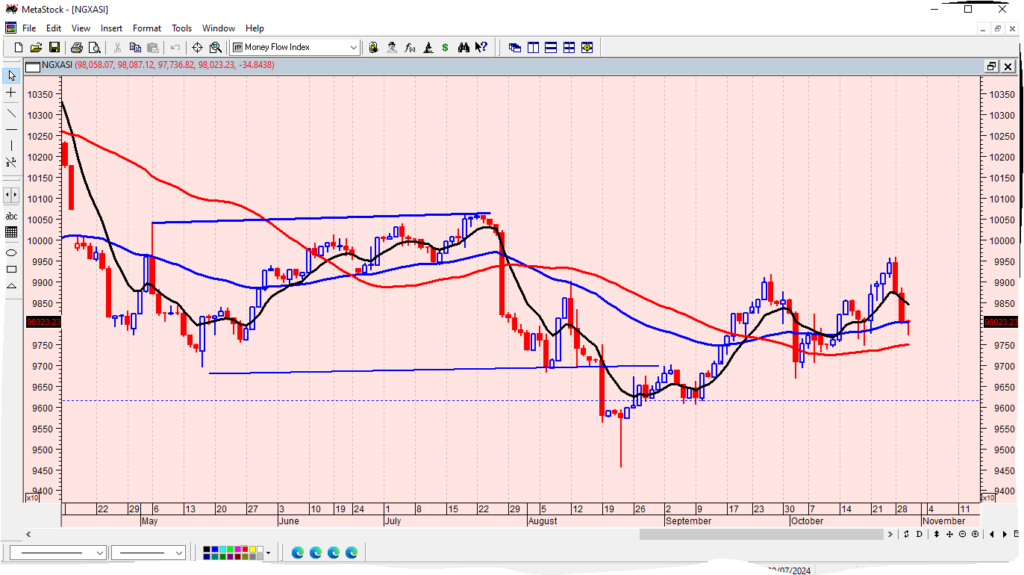Open a file with the folder icon
The width and height of the screenshot is (1024, 575).
[36, 47]
